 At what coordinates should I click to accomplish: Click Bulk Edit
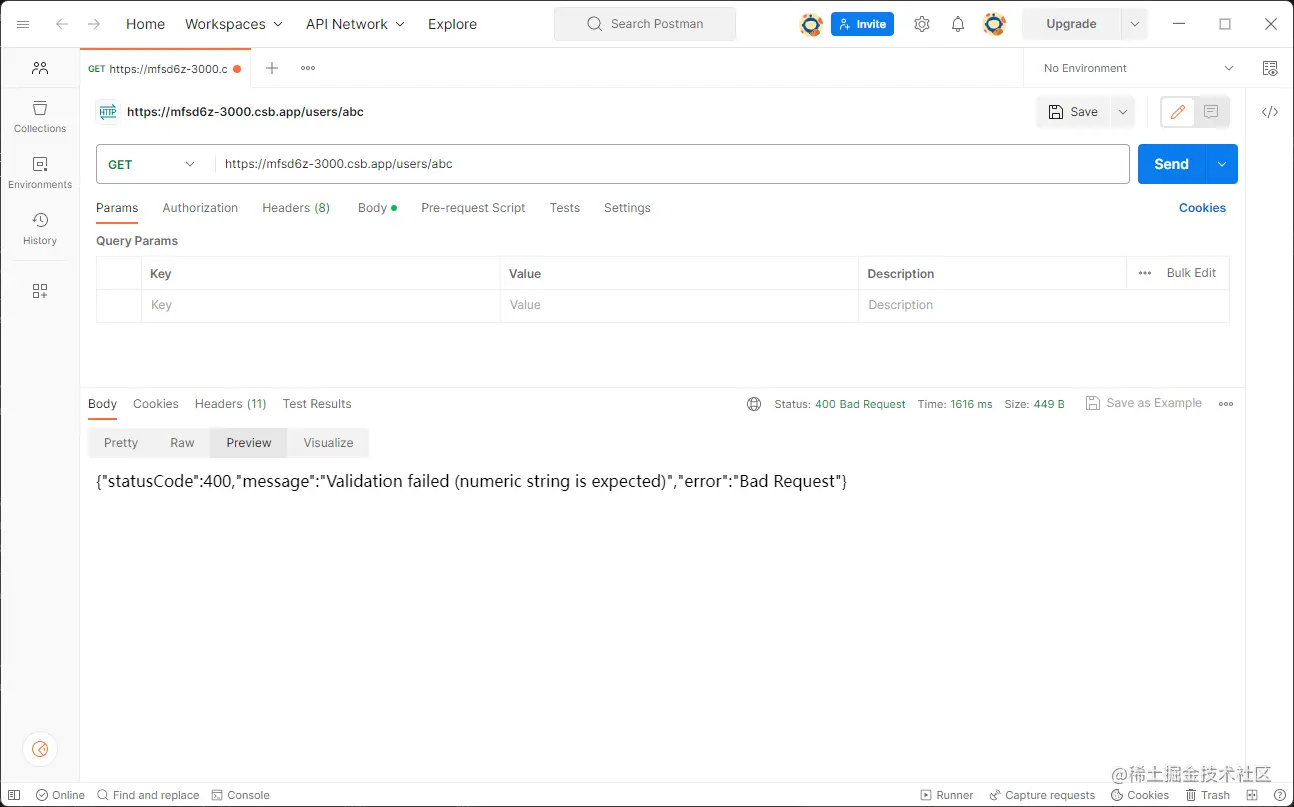tap(1191, 273)
